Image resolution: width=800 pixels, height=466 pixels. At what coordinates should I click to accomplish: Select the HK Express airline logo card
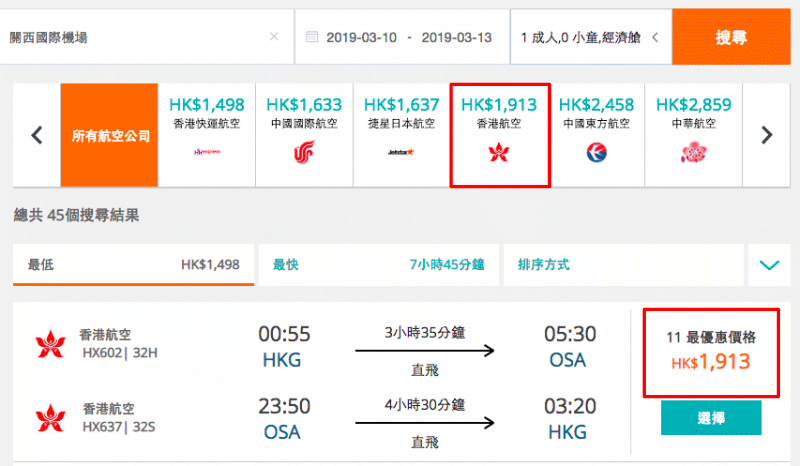[207, 135]
